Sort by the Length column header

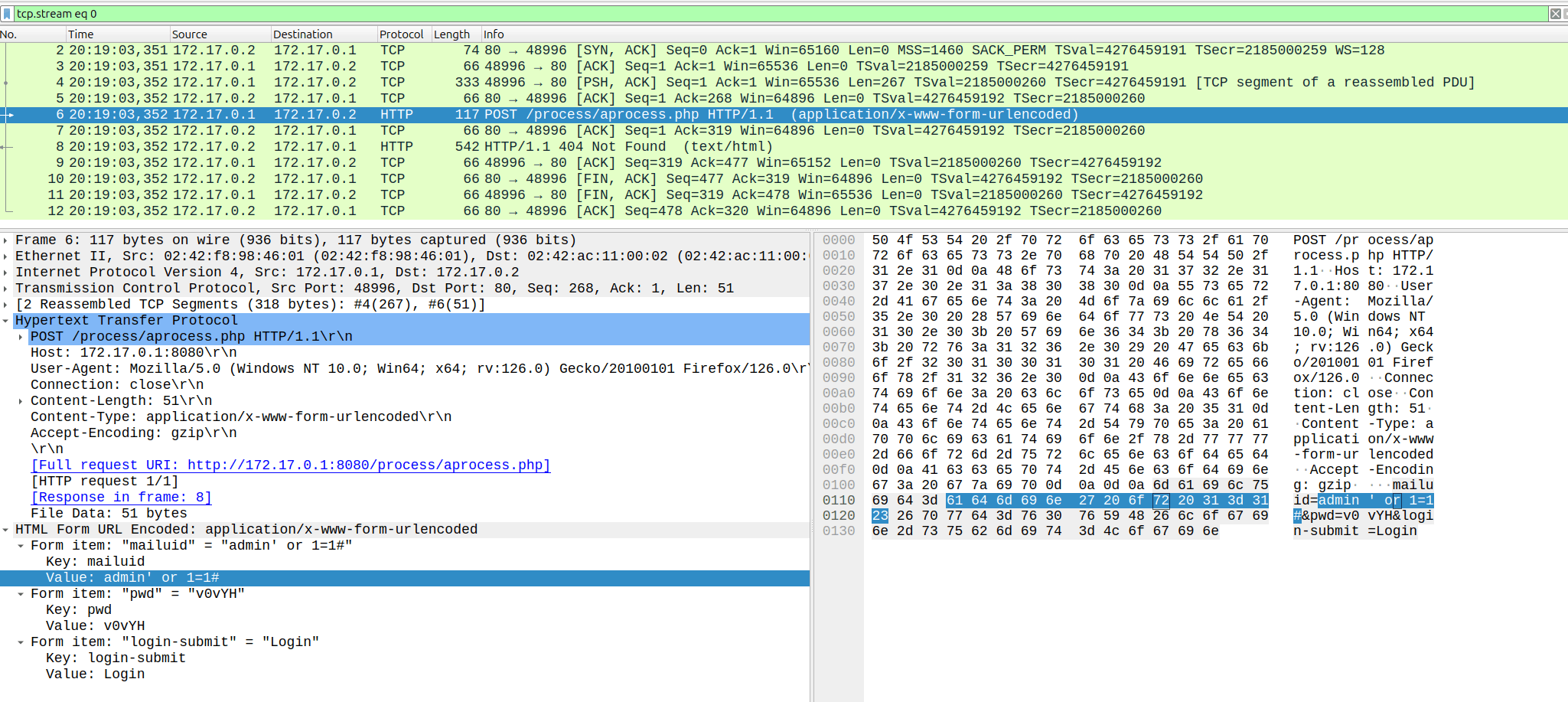456,34
